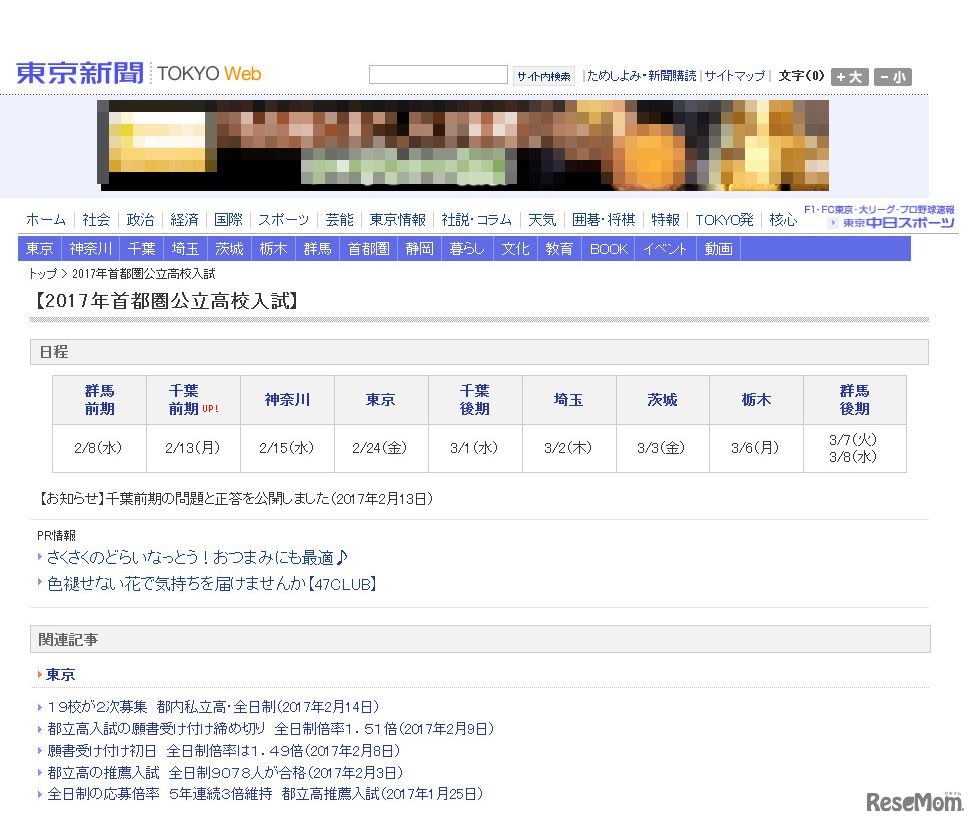Switch to the 東京 region tab
This screenshot has height=825, width=977.
[x=39, y=249]
